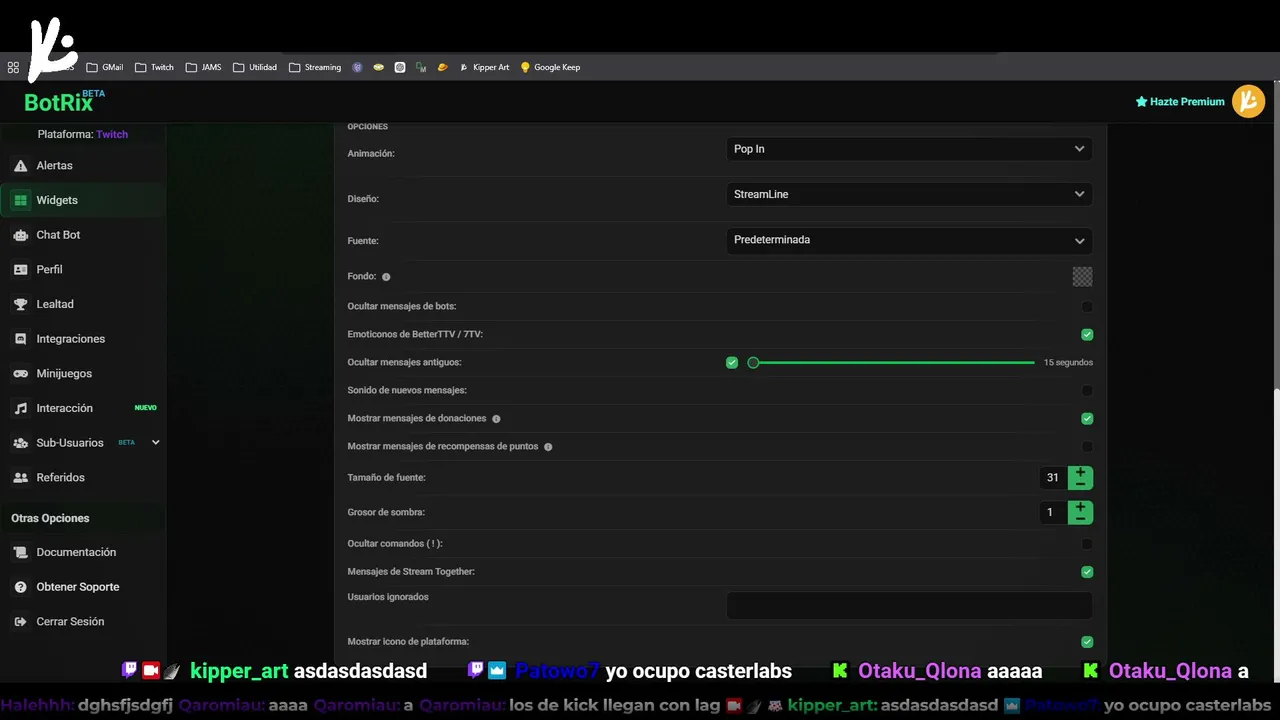
Task: Click the Twitch platform link
Action: pyautogui.click(x=112, y=134)
